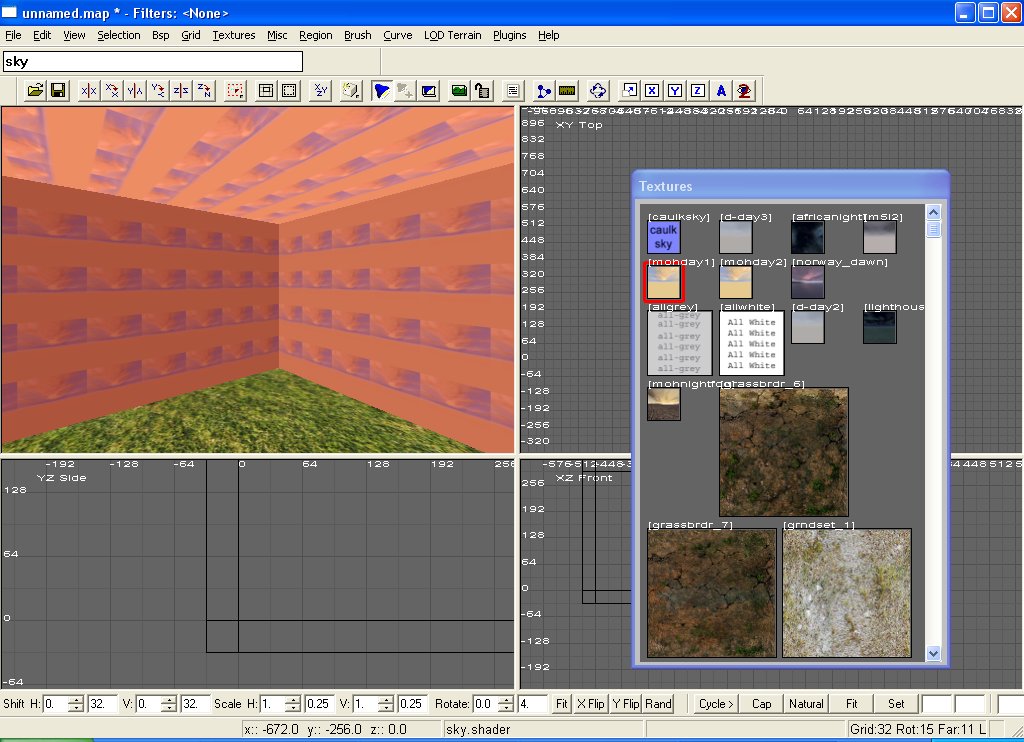Toggle the Z axis lock button
Image resolution: width=1024 pixels, height=742 pixels.
(x=698, y=91)
